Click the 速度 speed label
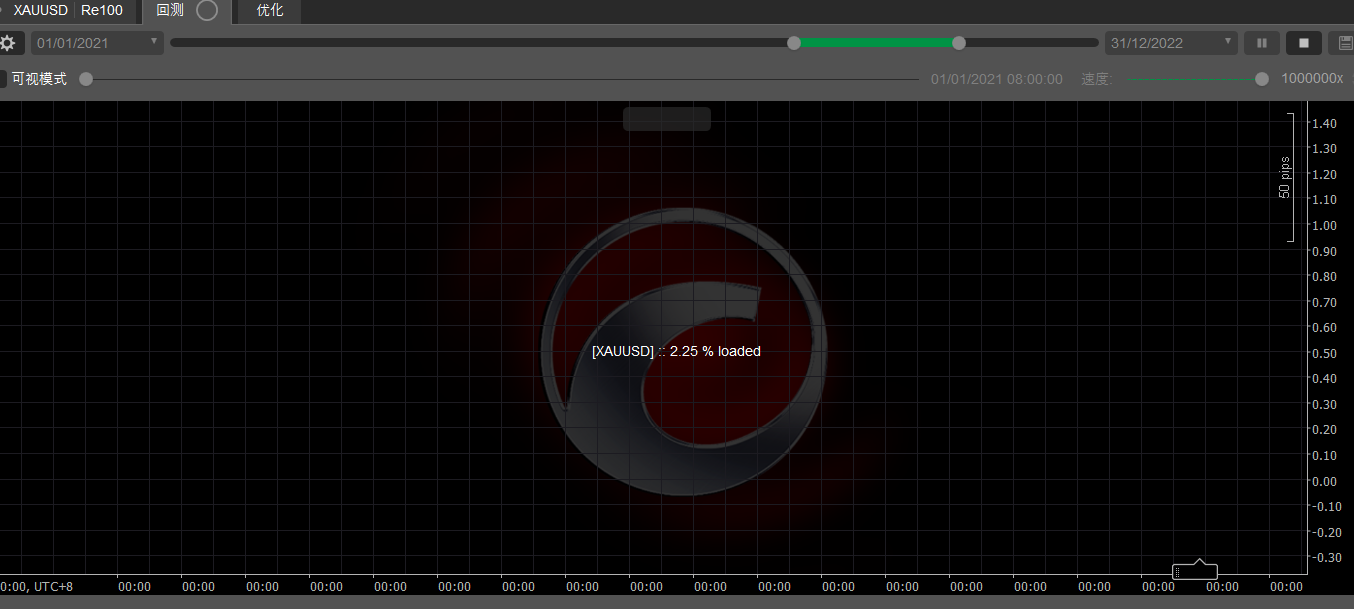This screenshot has width=1354, height=609. click(1095, 79)
